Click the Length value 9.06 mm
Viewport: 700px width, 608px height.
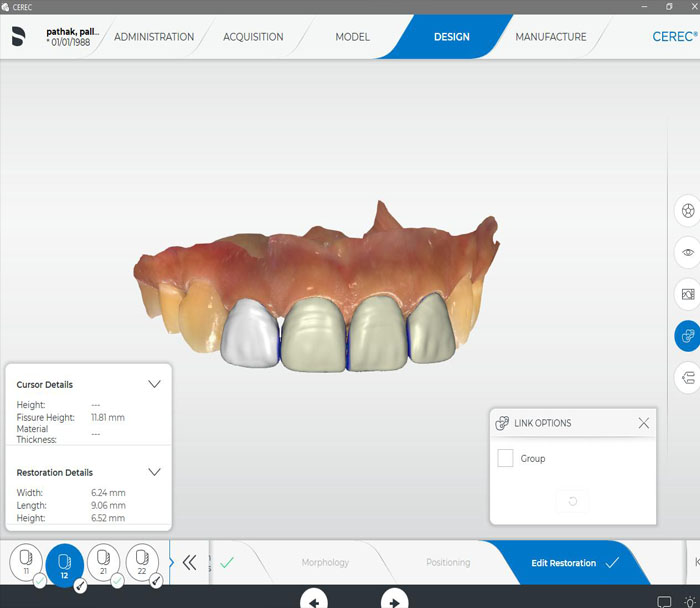click(108, 505)
